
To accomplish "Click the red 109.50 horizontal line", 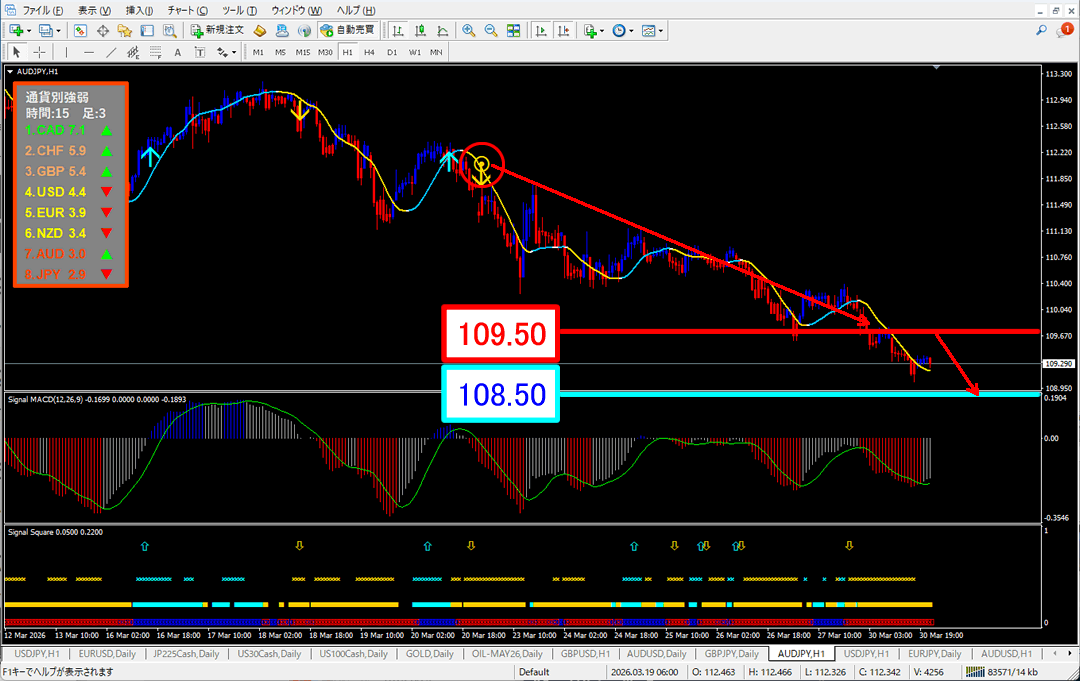I will click(x=750, y=331).
